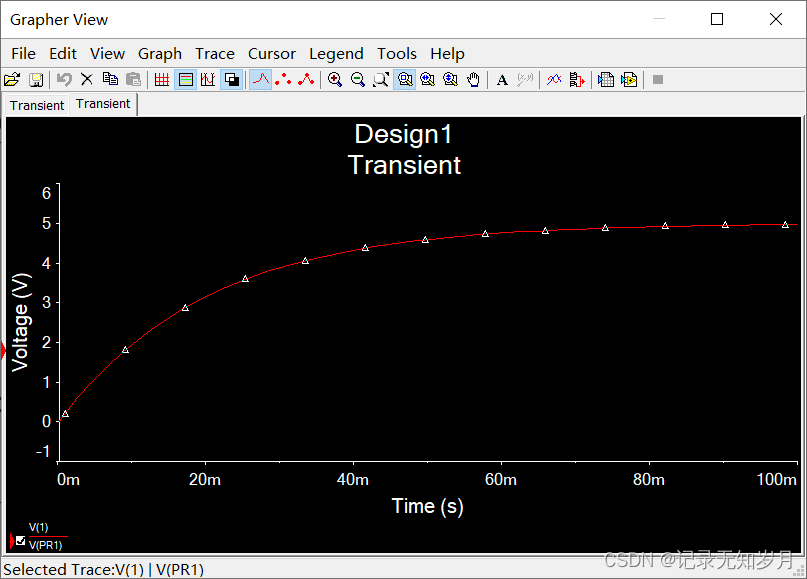Click the Design1 graph title

404,134
